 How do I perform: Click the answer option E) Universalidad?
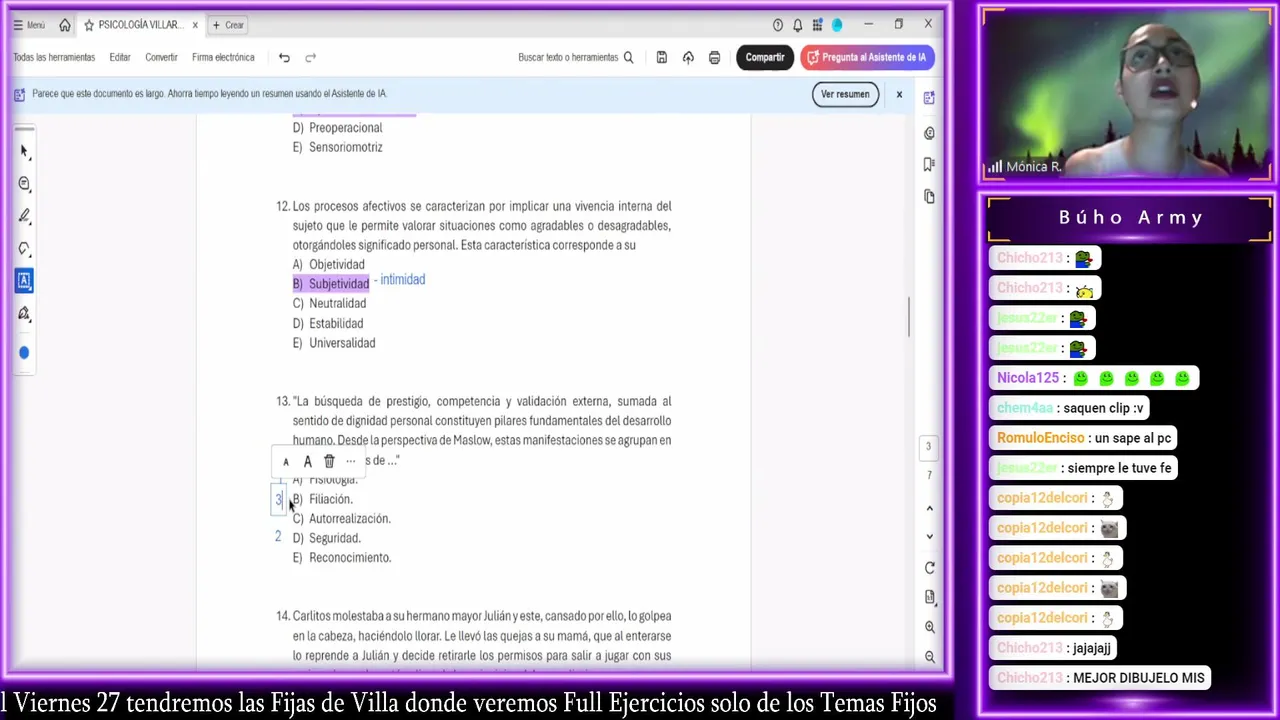coord(333,343)
